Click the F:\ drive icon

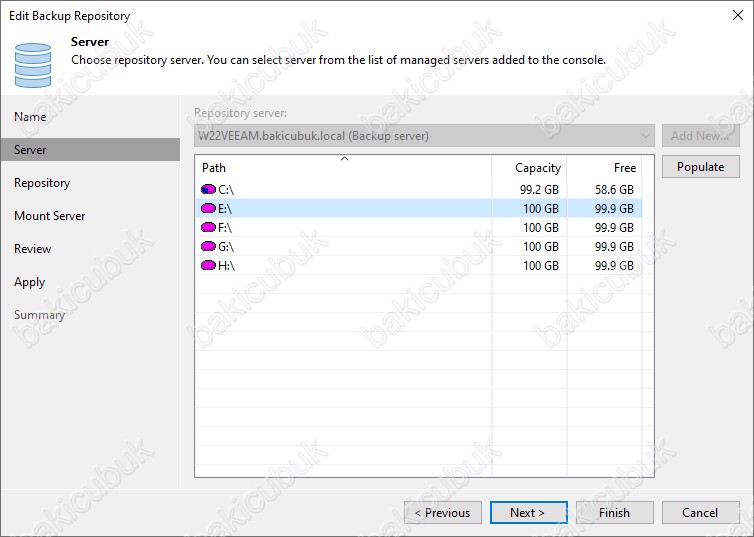pyautogui.click(x=208, y=227)
